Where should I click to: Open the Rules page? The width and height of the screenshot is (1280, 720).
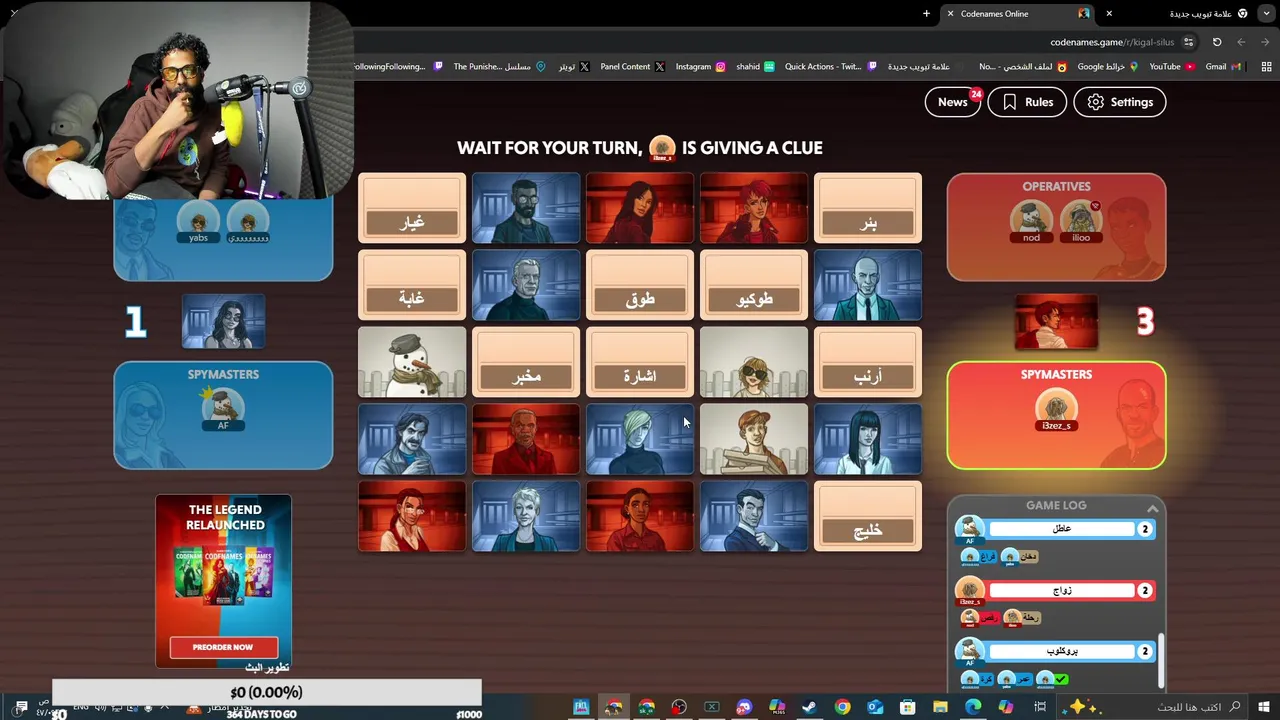click(1027, 102)
